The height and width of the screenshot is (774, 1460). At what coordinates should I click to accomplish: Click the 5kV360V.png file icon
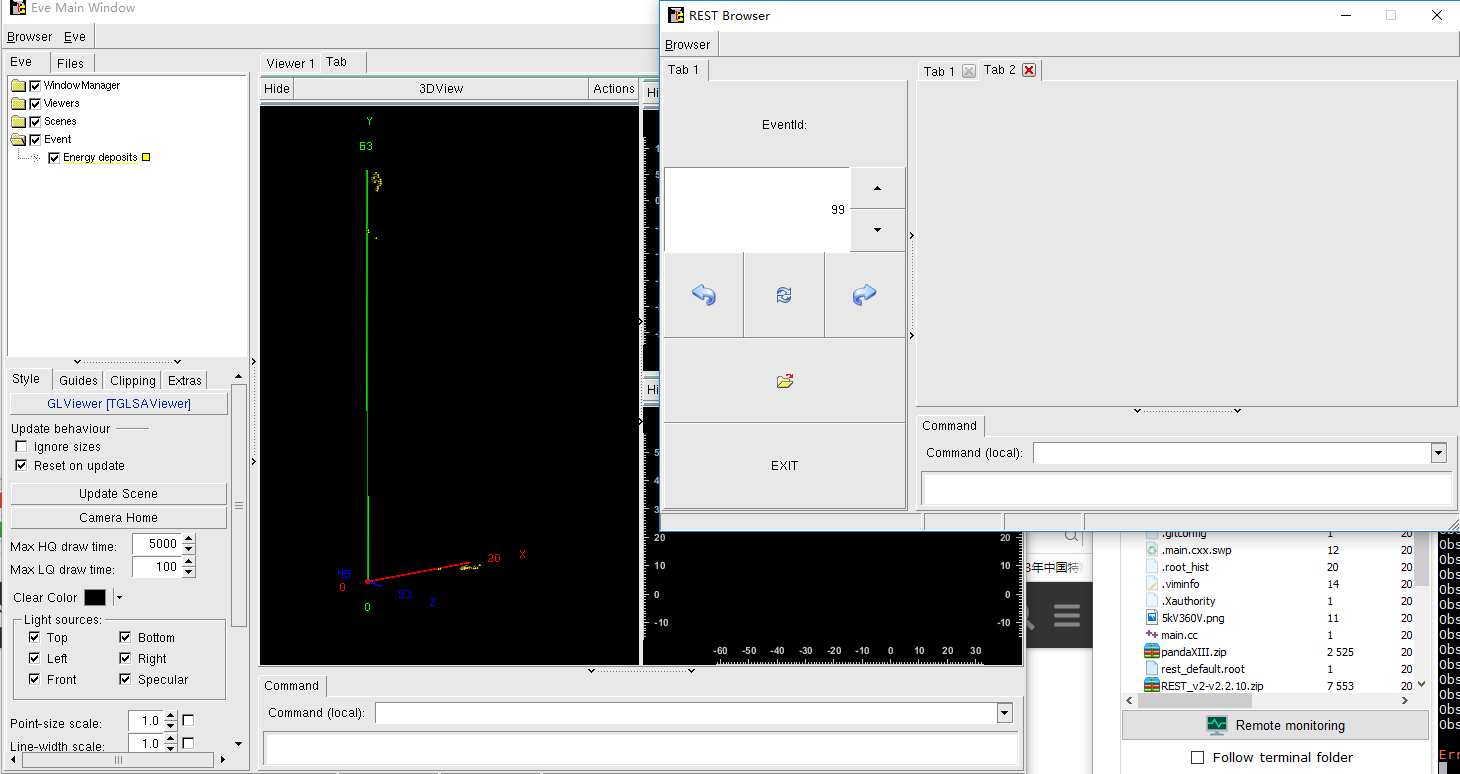click(x=1152, y=618)
